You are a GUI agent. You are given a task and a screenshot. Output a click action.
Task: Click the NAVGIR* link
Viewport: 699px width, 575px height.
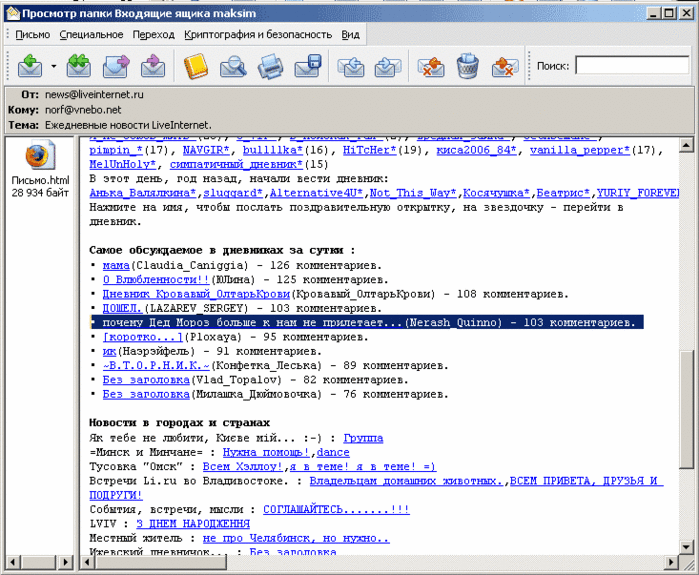point(206,150)
